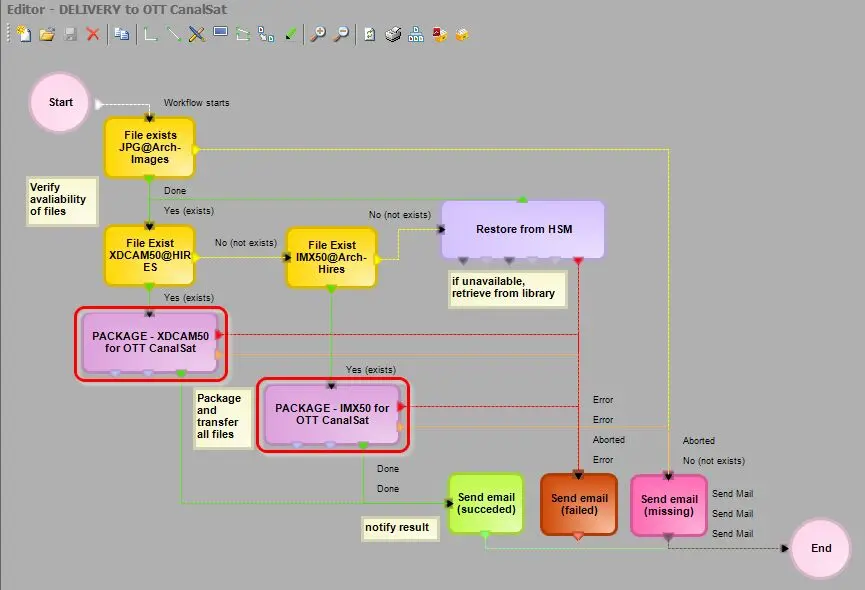The width and height of the screenshot is (865, 590).
Task: Click the print icon in toolbar
Action: 393,34
